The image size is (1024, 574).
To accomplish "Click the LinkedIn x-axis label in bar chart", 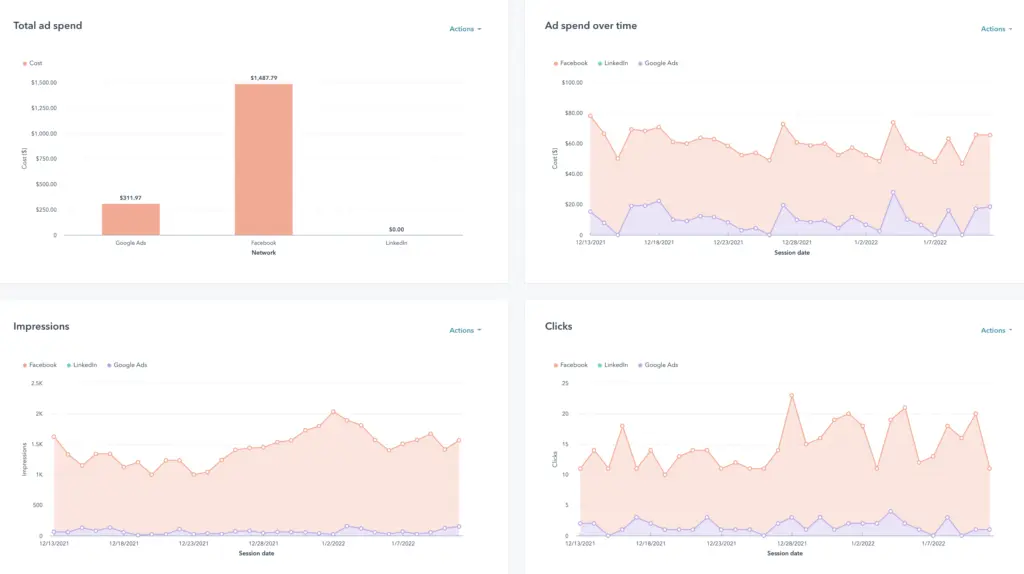I will click(396, 243).
